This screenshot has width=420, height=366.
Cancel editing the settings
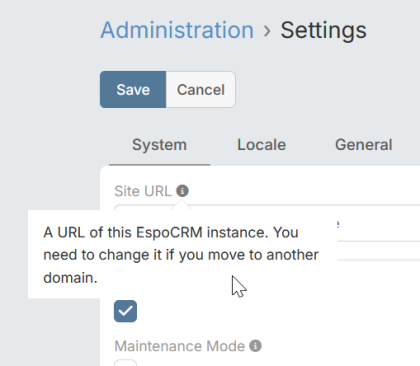pos(201,89)
